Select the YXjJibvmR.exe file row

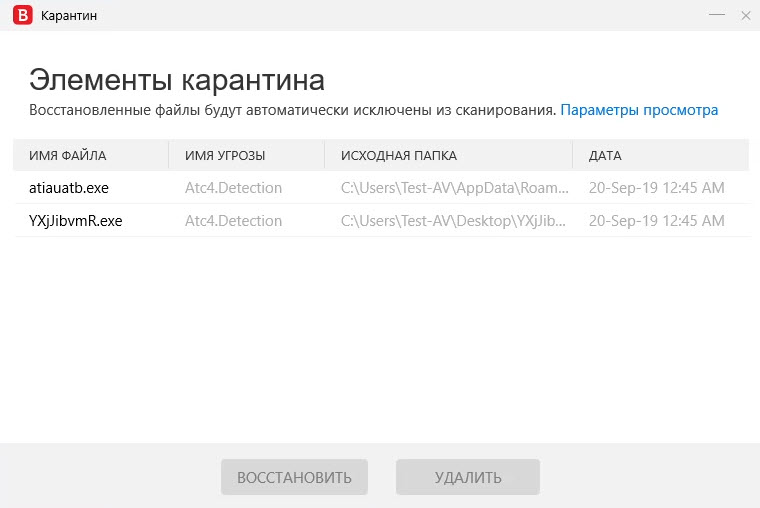click(x=76, y=221)
